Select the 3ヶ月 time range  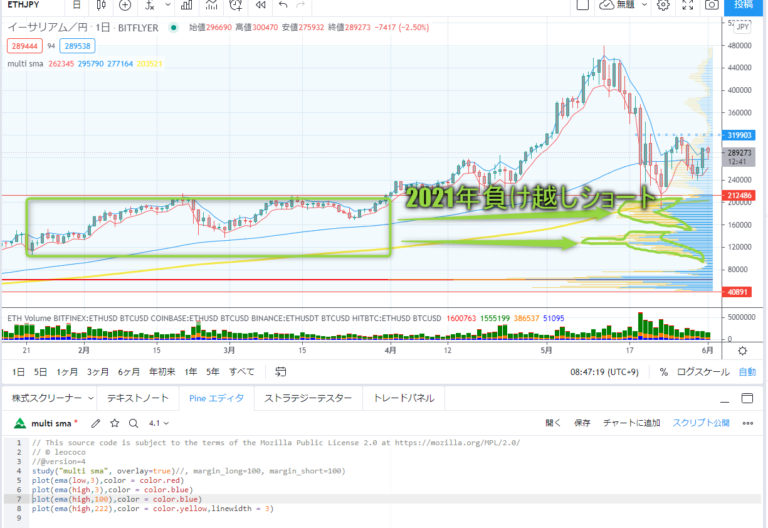pos(98,372)
